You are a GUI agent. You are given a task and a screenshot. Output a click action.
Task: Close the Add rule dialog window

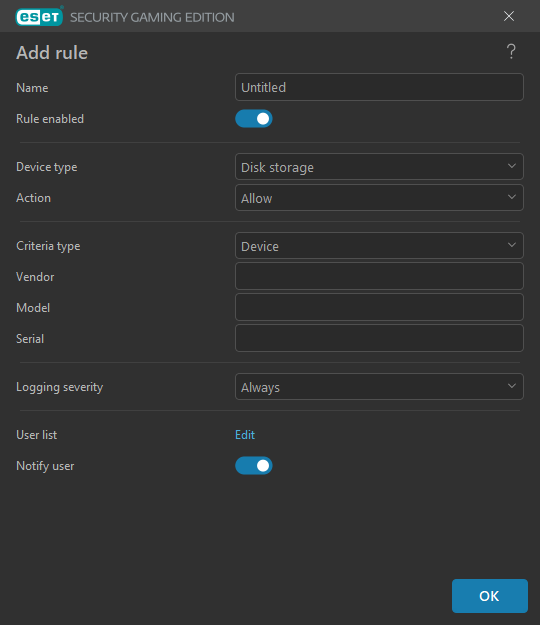coord(509,16)
